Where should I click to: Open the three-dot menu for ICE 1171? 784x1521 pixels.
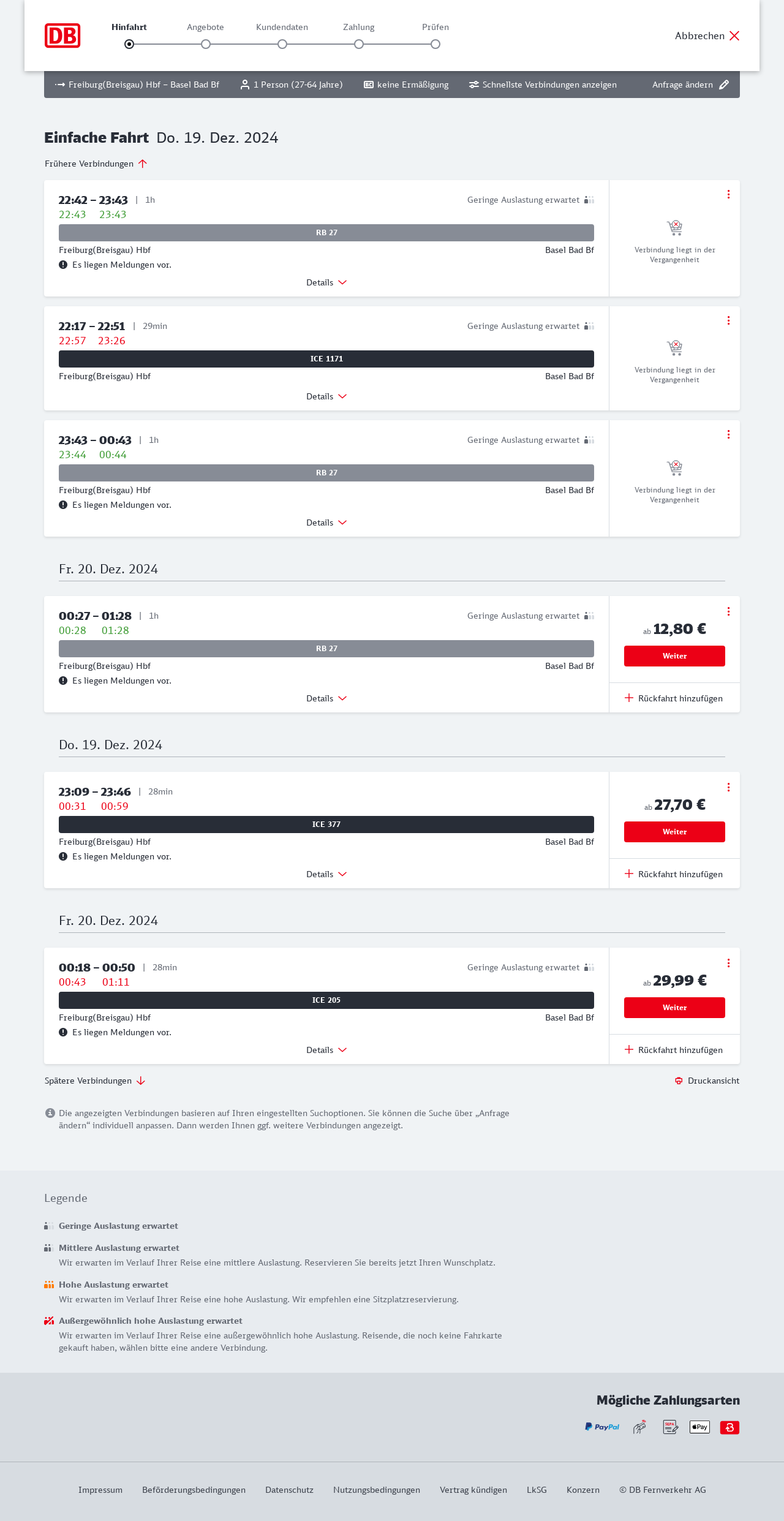point(728,320)
